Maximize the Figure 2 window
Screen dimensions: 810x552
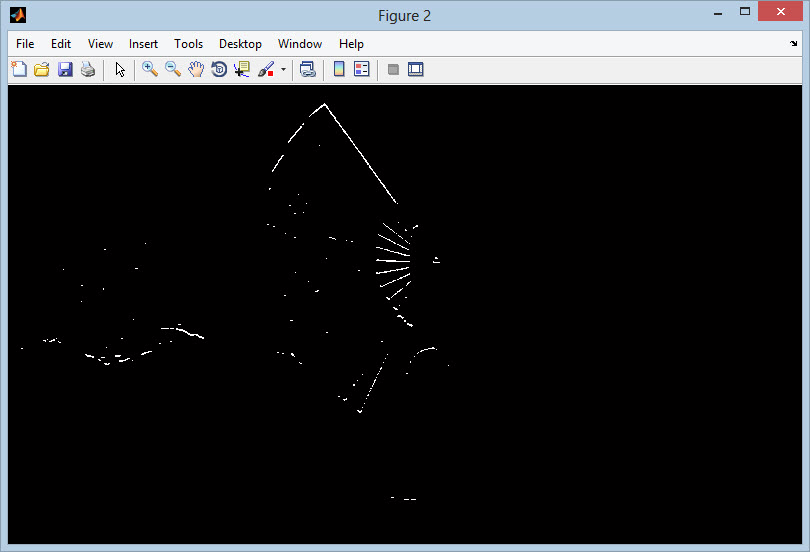[x=744, y=11]
